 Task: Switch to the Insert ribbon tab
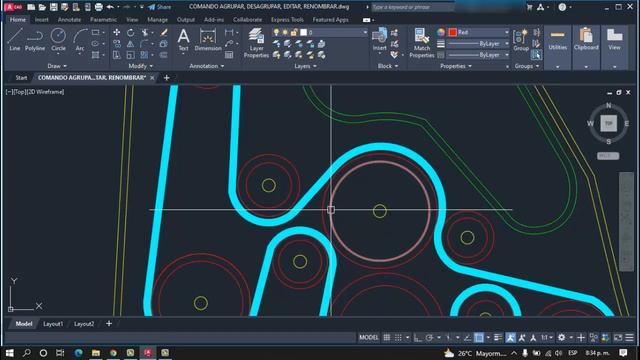(x=41, y=20)
